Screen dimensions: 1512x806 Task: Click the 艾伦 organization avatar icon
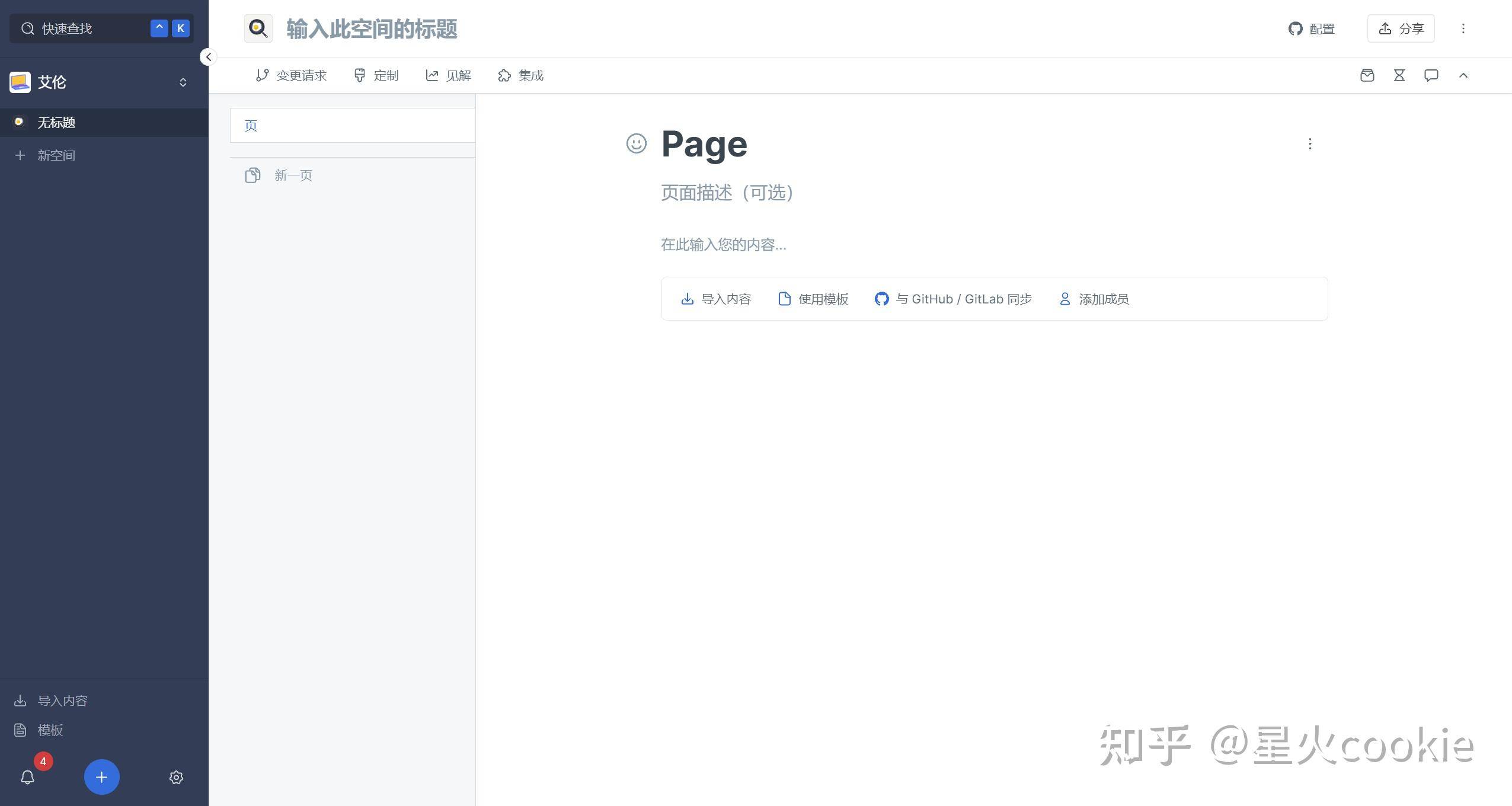[x=20, y=82]
